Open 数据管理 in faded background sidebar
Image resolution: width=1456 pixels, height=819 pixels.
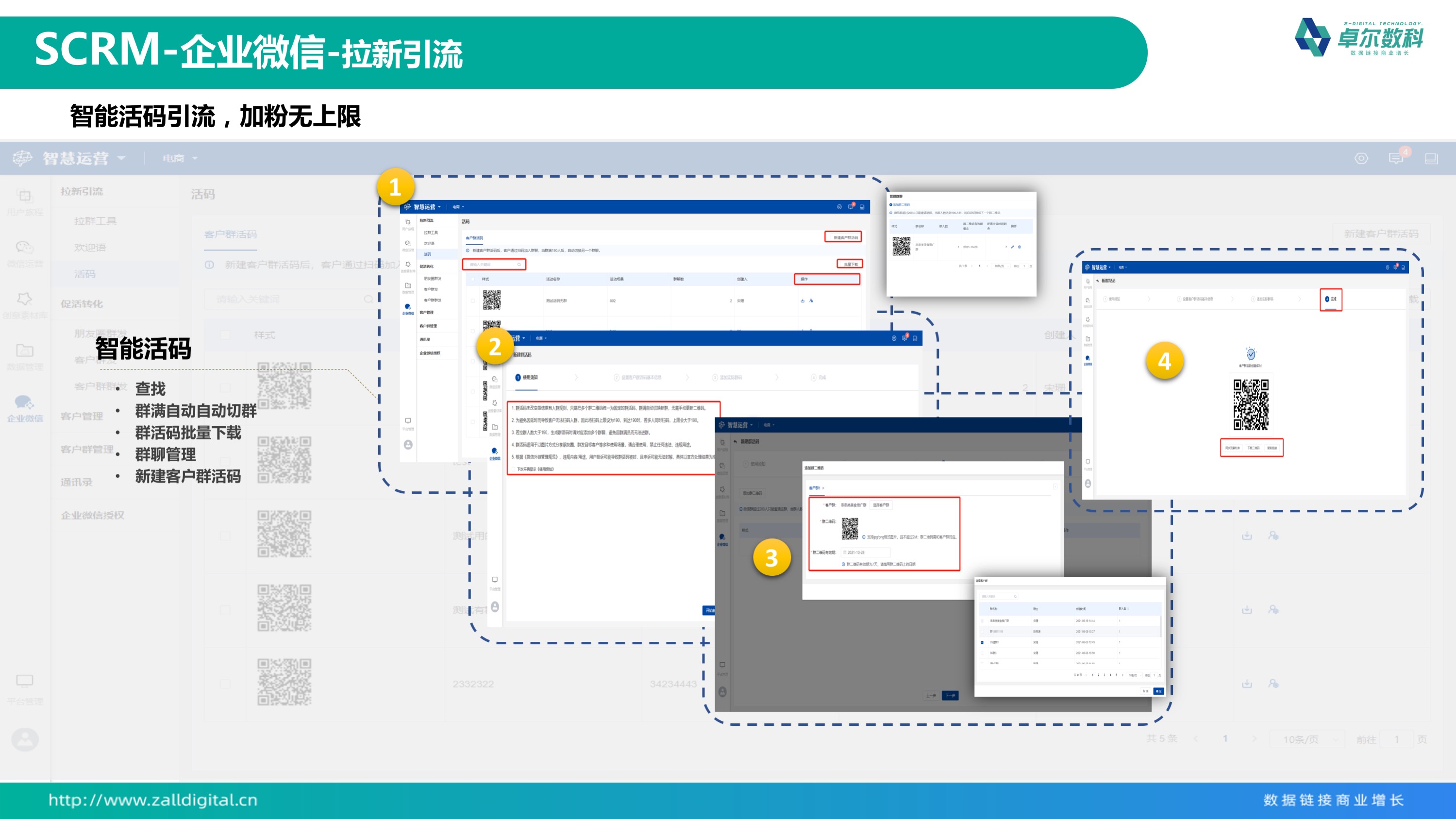coord(25,357)
